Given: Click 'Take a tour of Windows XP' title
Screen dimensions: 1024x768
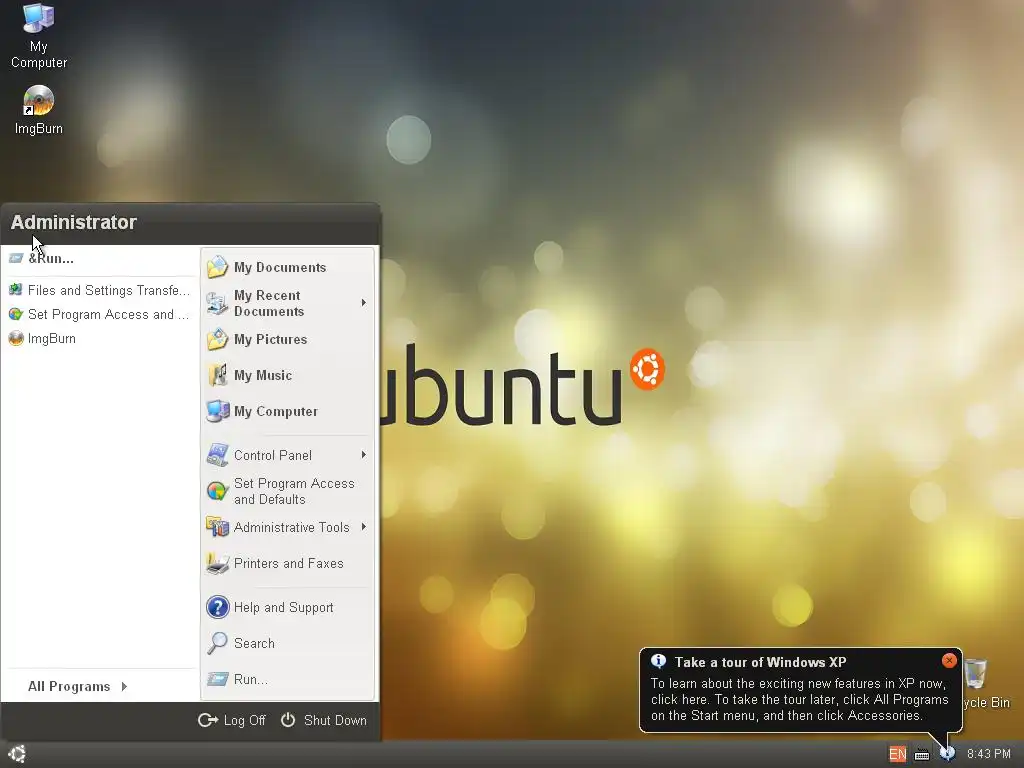Looking at the screenshot, I should click(760, 662).
